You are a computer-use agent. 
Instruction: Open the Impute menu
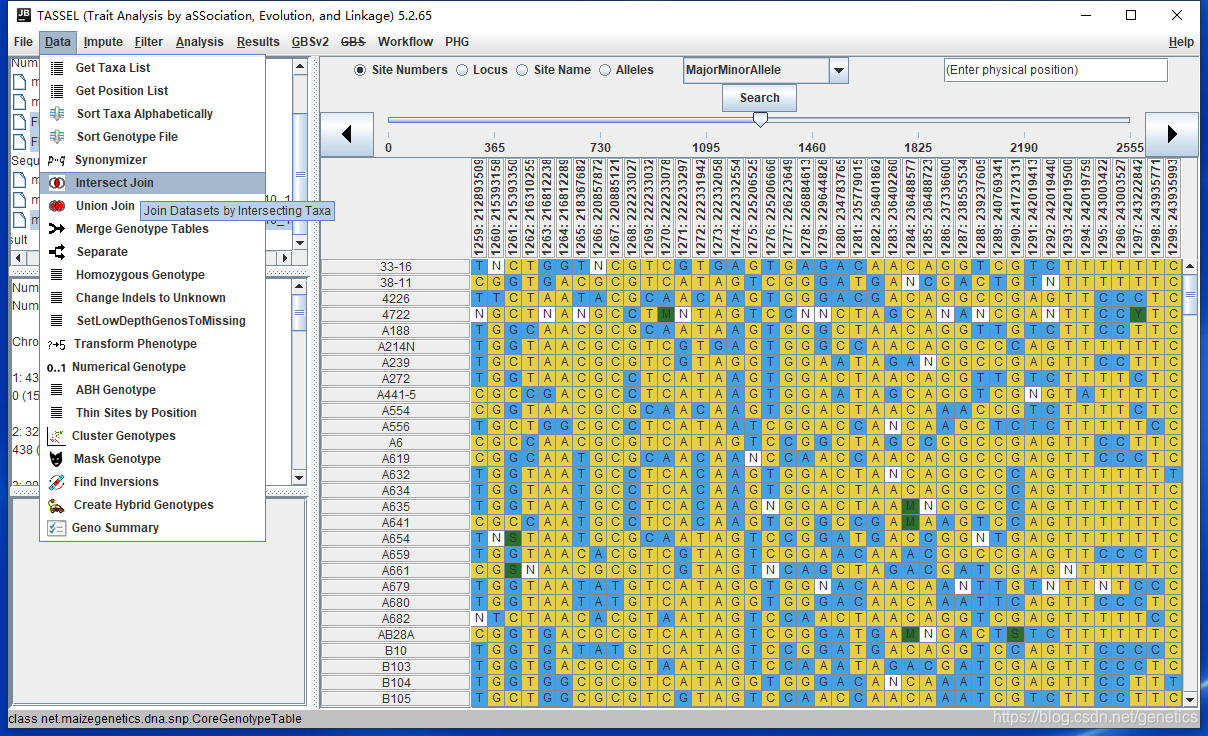click(103, 42)
